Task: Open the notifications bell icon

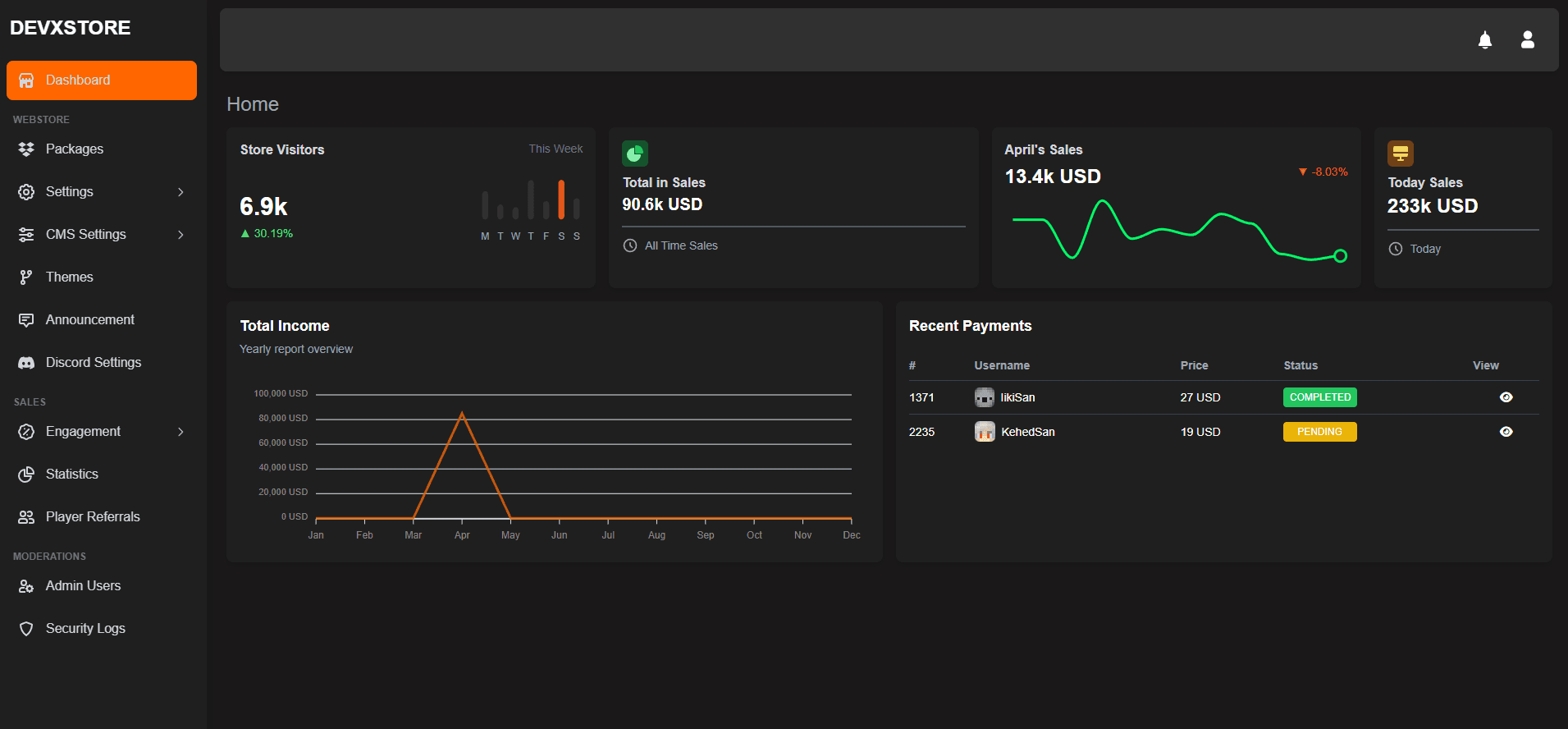Action: [1484, 39]
